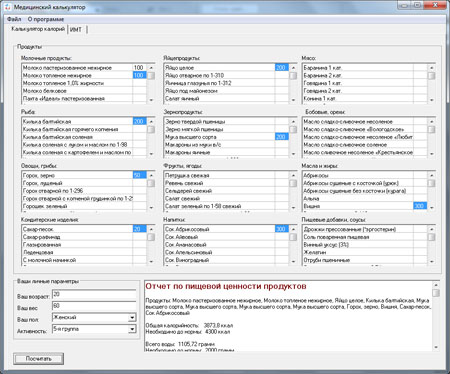Select row Конина 1 кат.
This screenshot has height=374, width=450.
[x=365, y=98]
